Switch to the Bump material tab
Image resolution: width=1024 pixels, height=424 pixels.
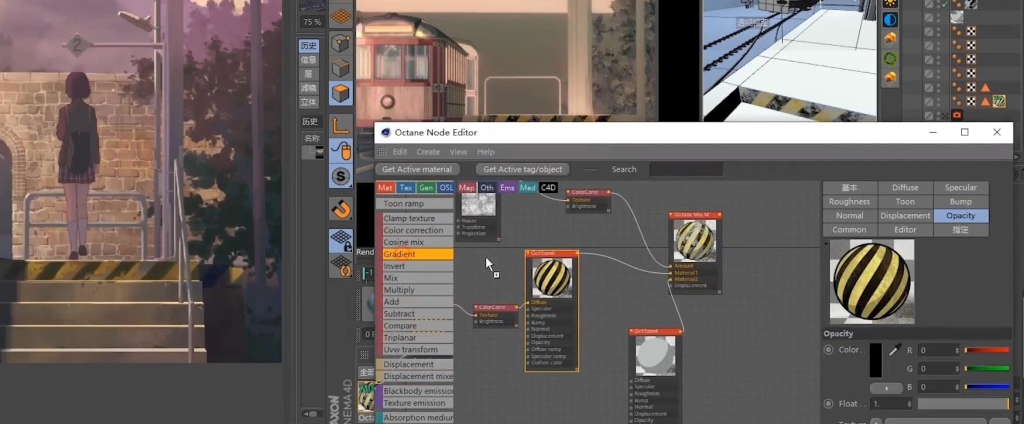click(x=961, y=202)
